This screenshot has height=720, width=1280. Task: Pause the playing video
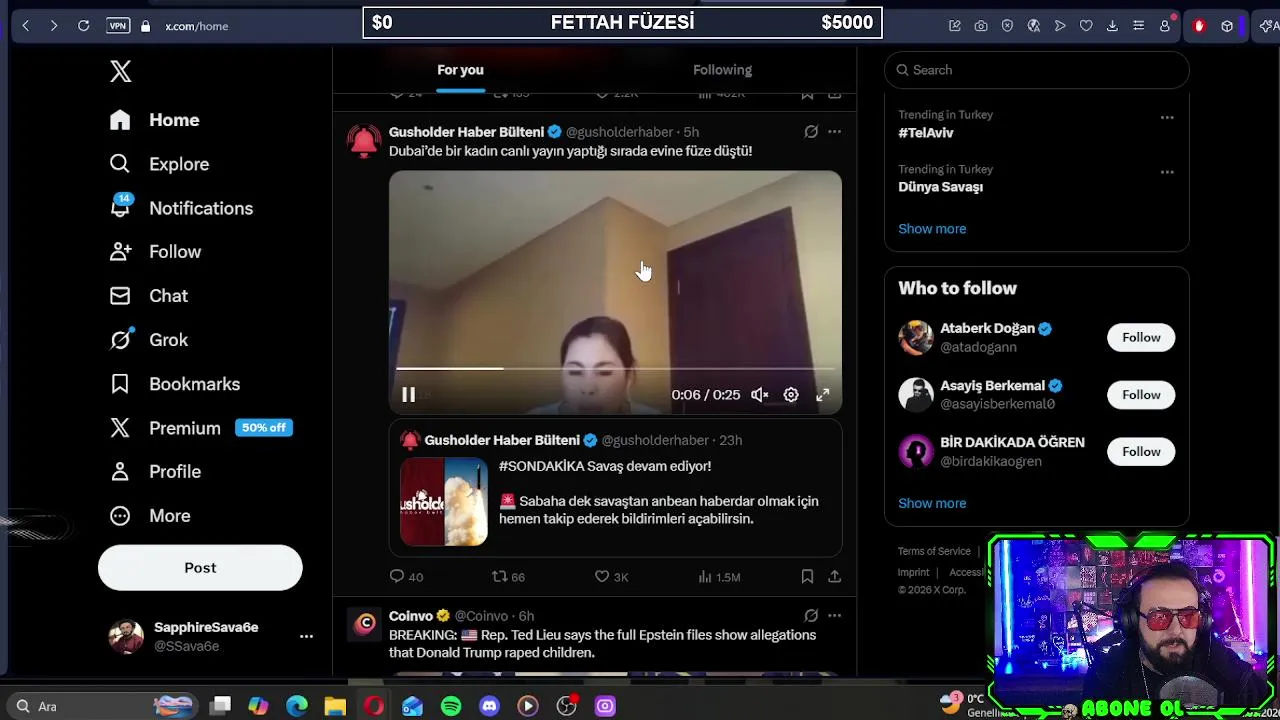(x=408, y=395)
